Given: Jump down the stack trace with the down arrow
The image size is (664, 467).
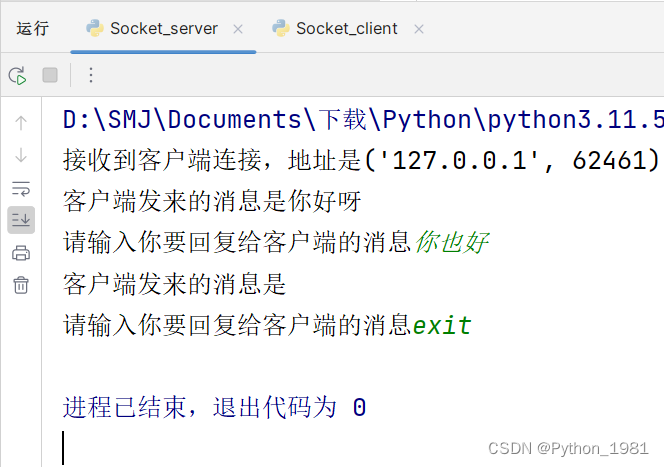Looking at the screenshot, I should (21, 155).
